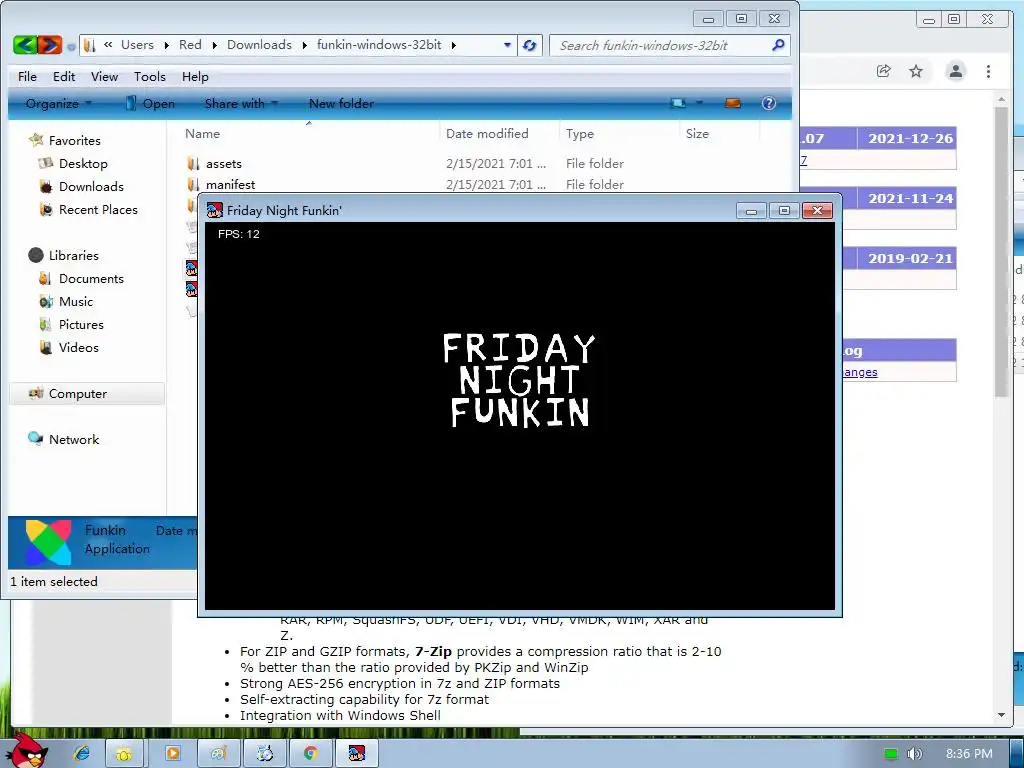Click the change view icon

pyautogui.click(x=679, y=103)
